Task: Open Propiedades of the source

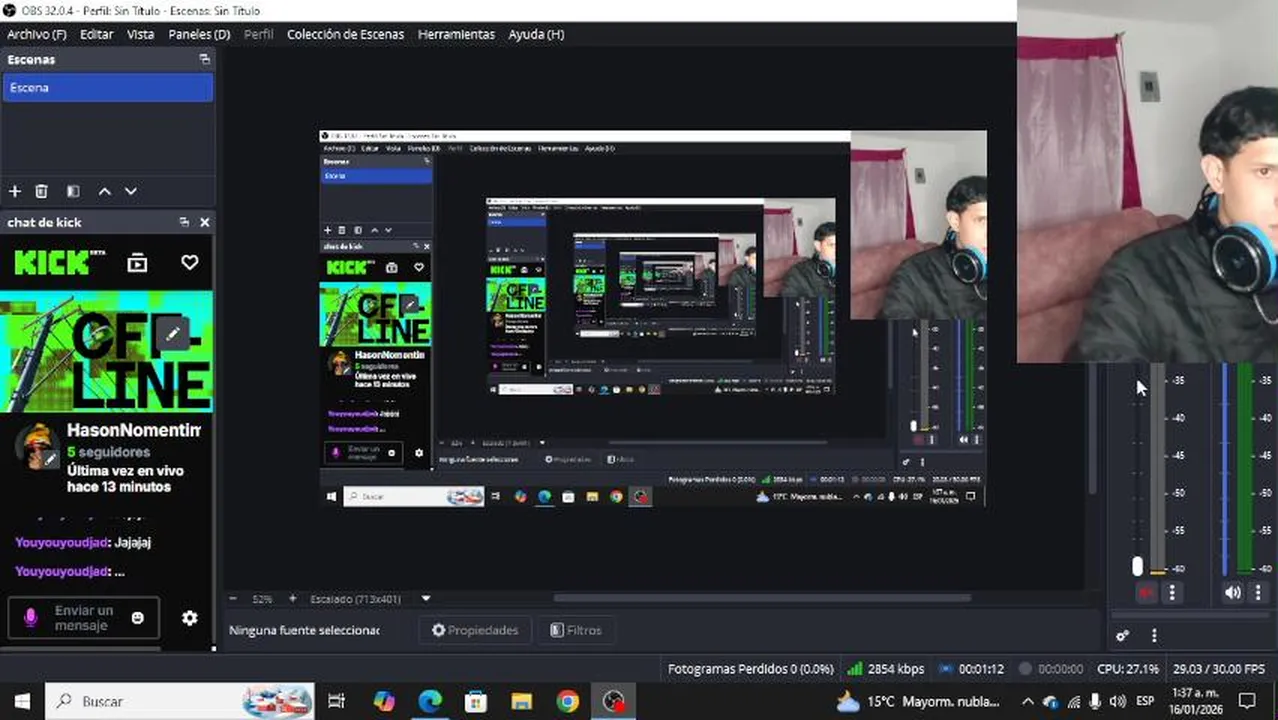Action: pyautogui.click(x=475, y=630)
